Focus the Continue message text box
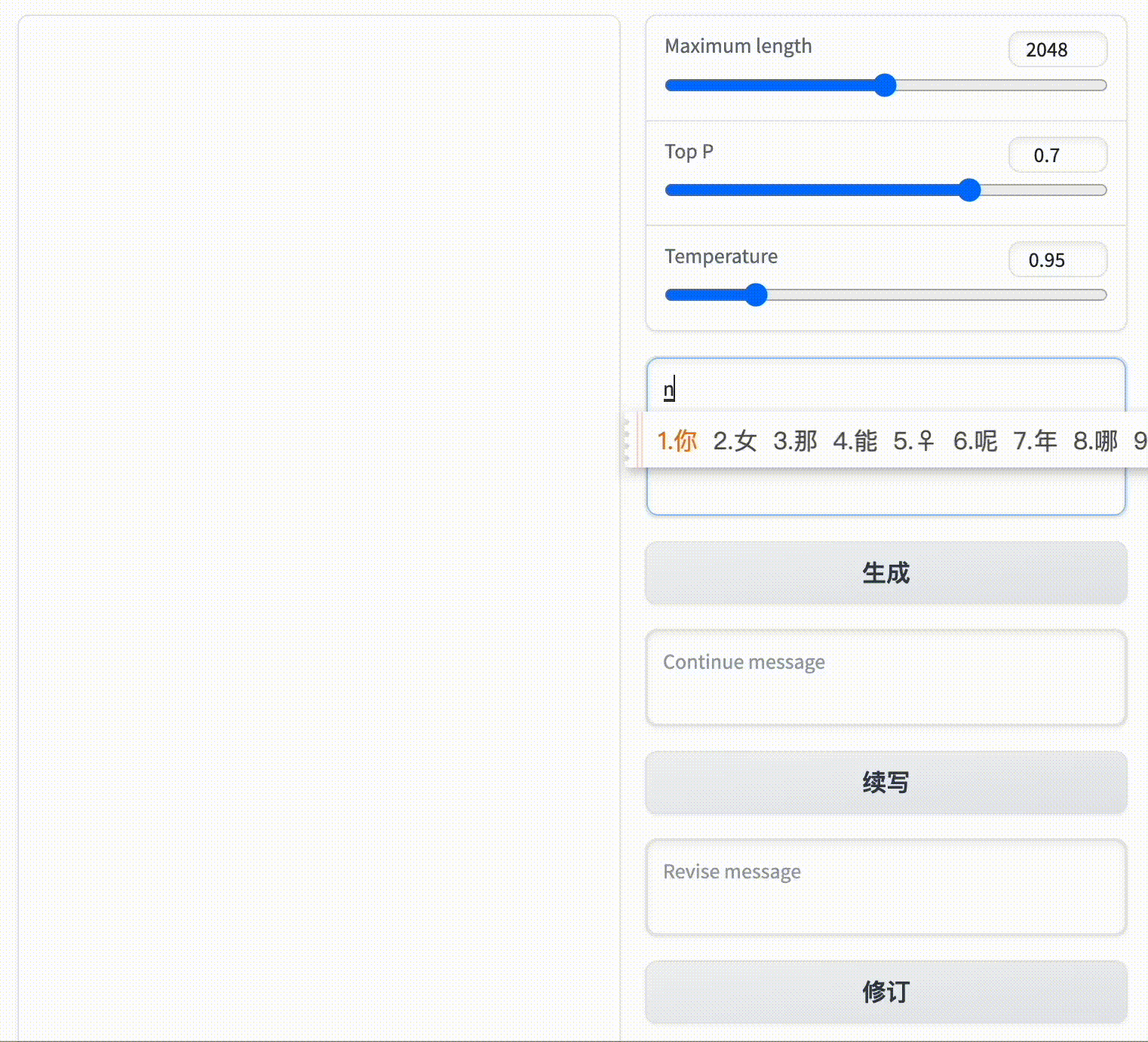 click(886, 678)
